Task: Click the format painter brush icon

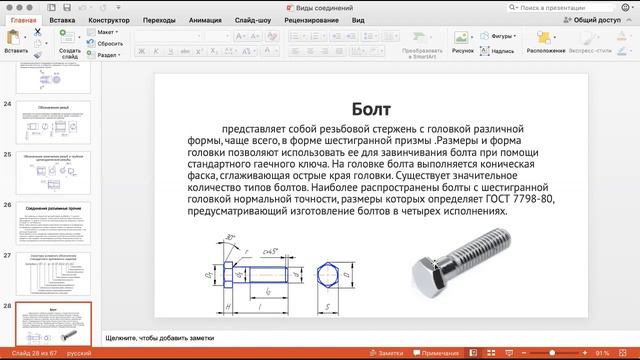Action: [38, 55]
